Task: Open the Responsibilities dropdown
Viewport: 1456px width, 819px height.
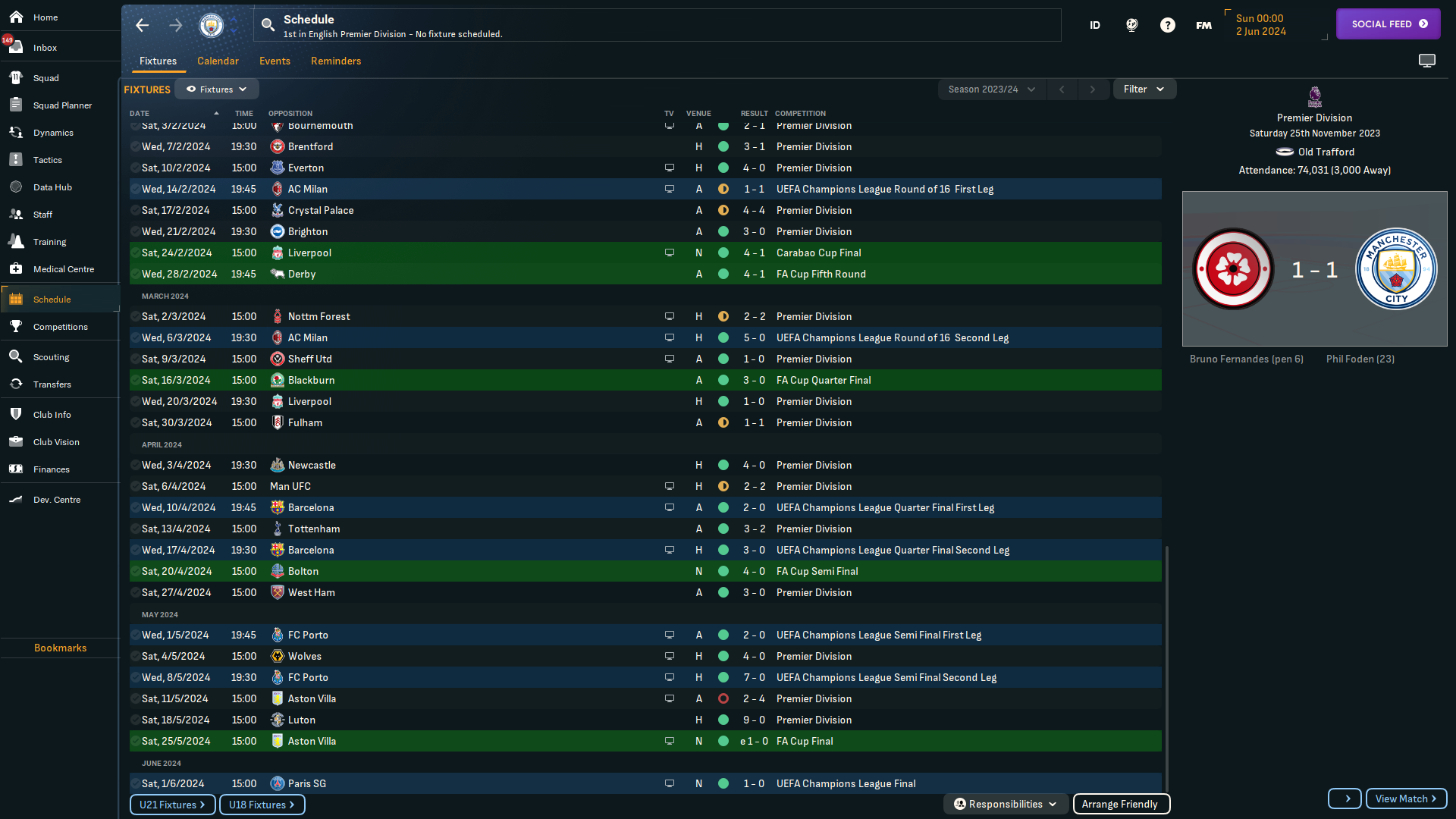Action: [x=1006, y=804]
